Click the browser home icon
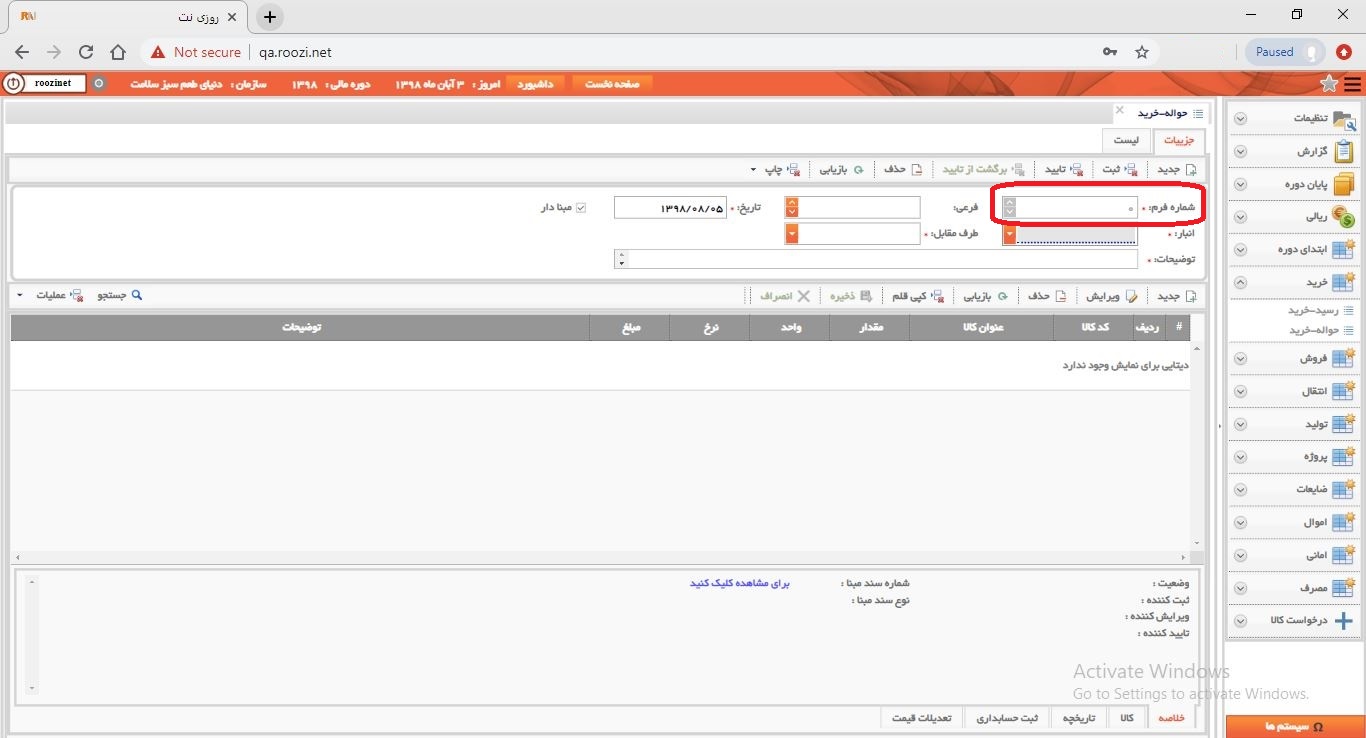Screen dimensions: 1366x738 [x=118, y=52]
